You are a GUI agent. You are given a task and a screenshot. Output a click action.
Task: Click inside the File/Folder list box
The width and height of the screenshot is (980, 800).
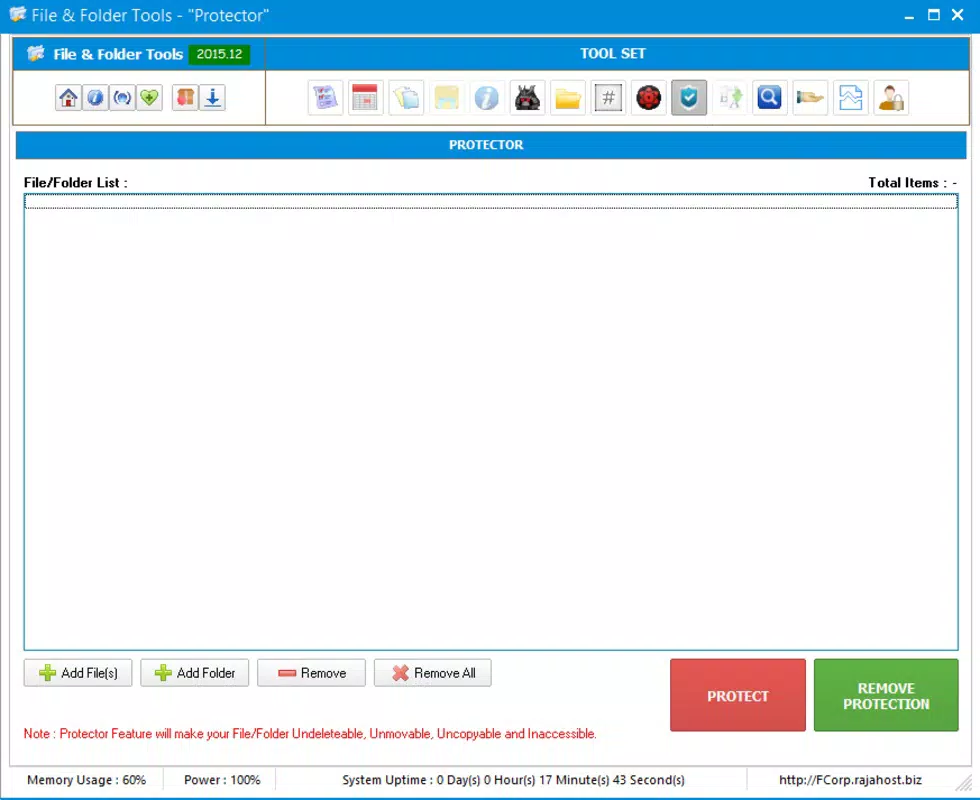(491, 422)
